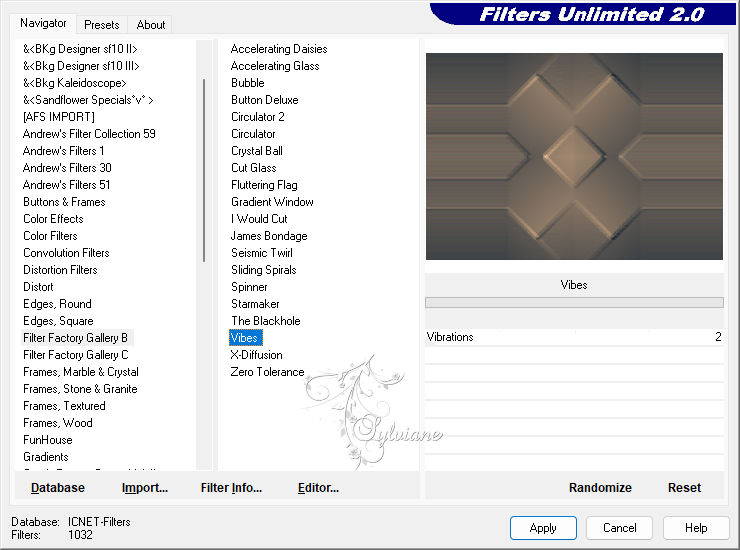The height and width of the screenshot is (550, 740).
Task: Open the filter Editor...
Action: point(318,487)
